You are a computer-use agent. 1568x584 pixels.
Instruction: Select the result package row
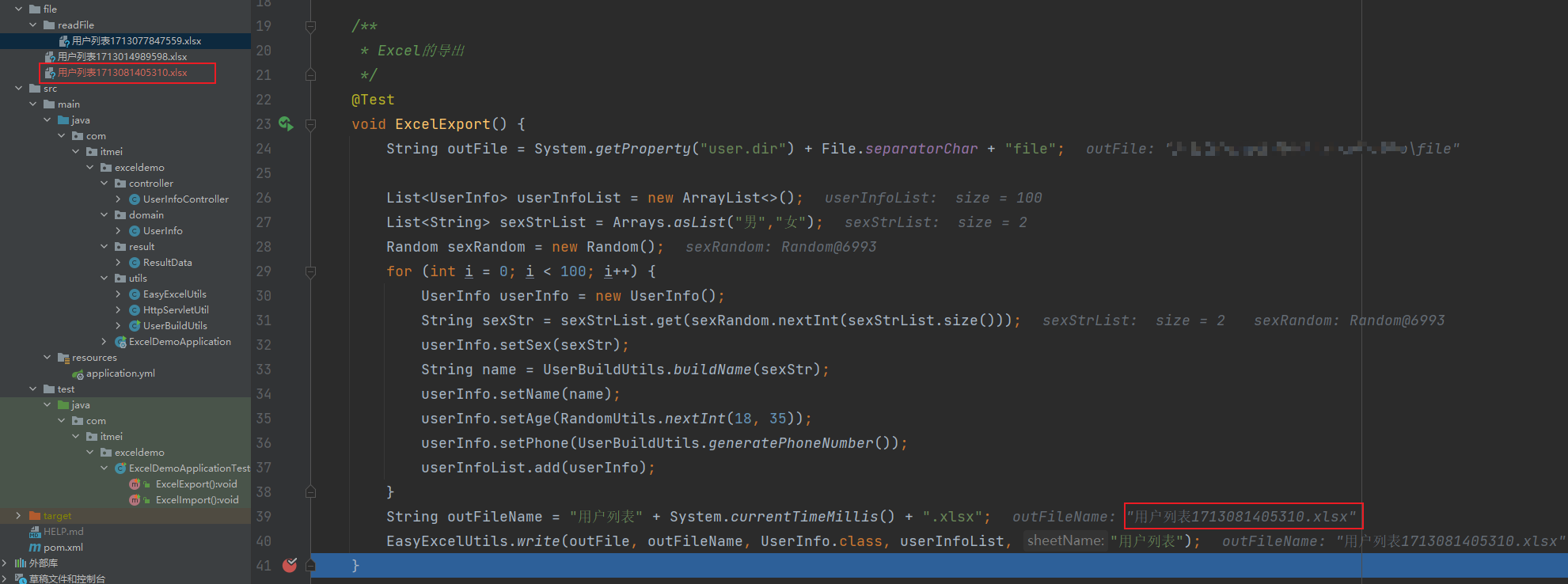point(125,247)
